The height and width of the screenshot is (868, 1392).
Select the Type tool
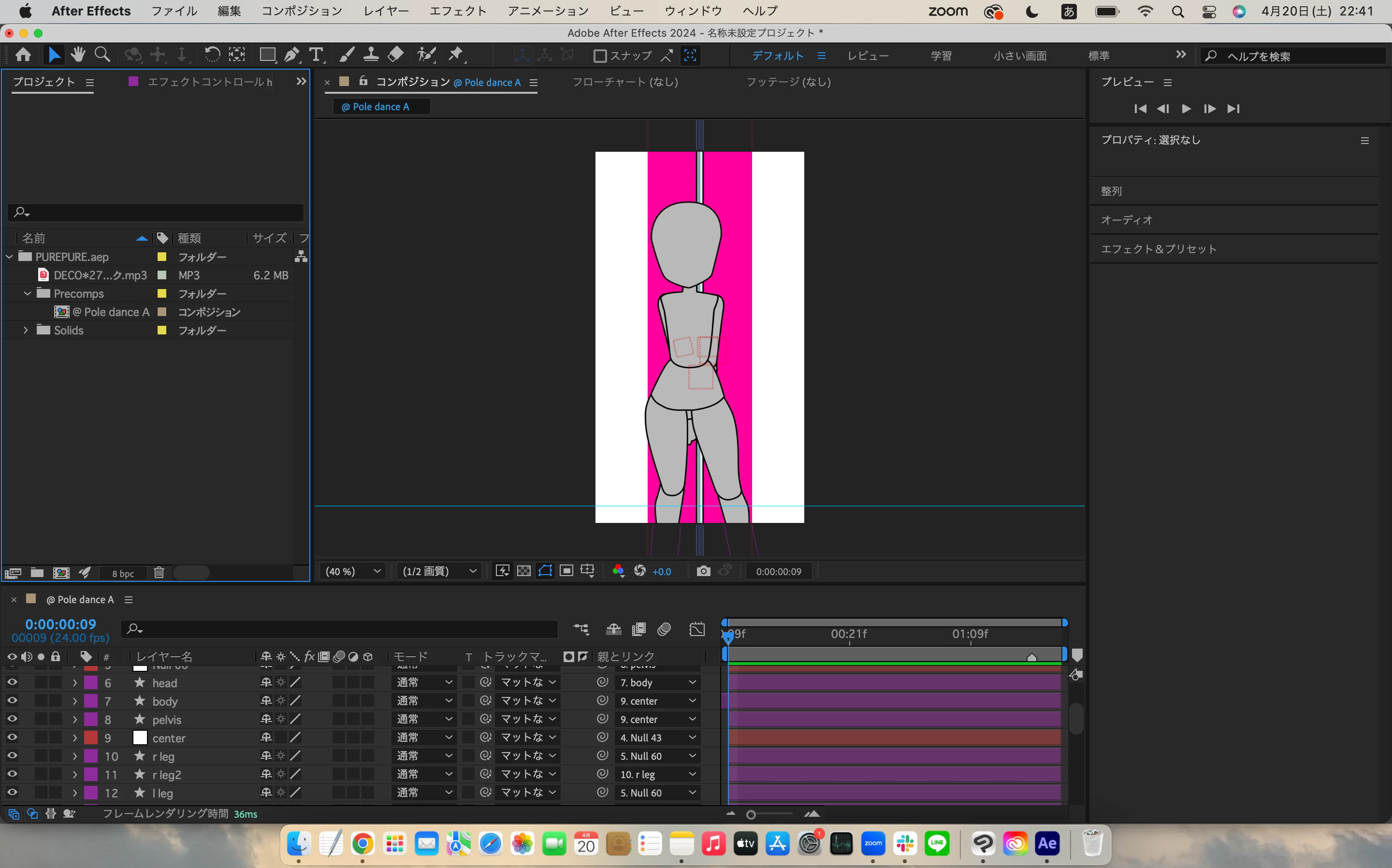[x=316, y=55]
